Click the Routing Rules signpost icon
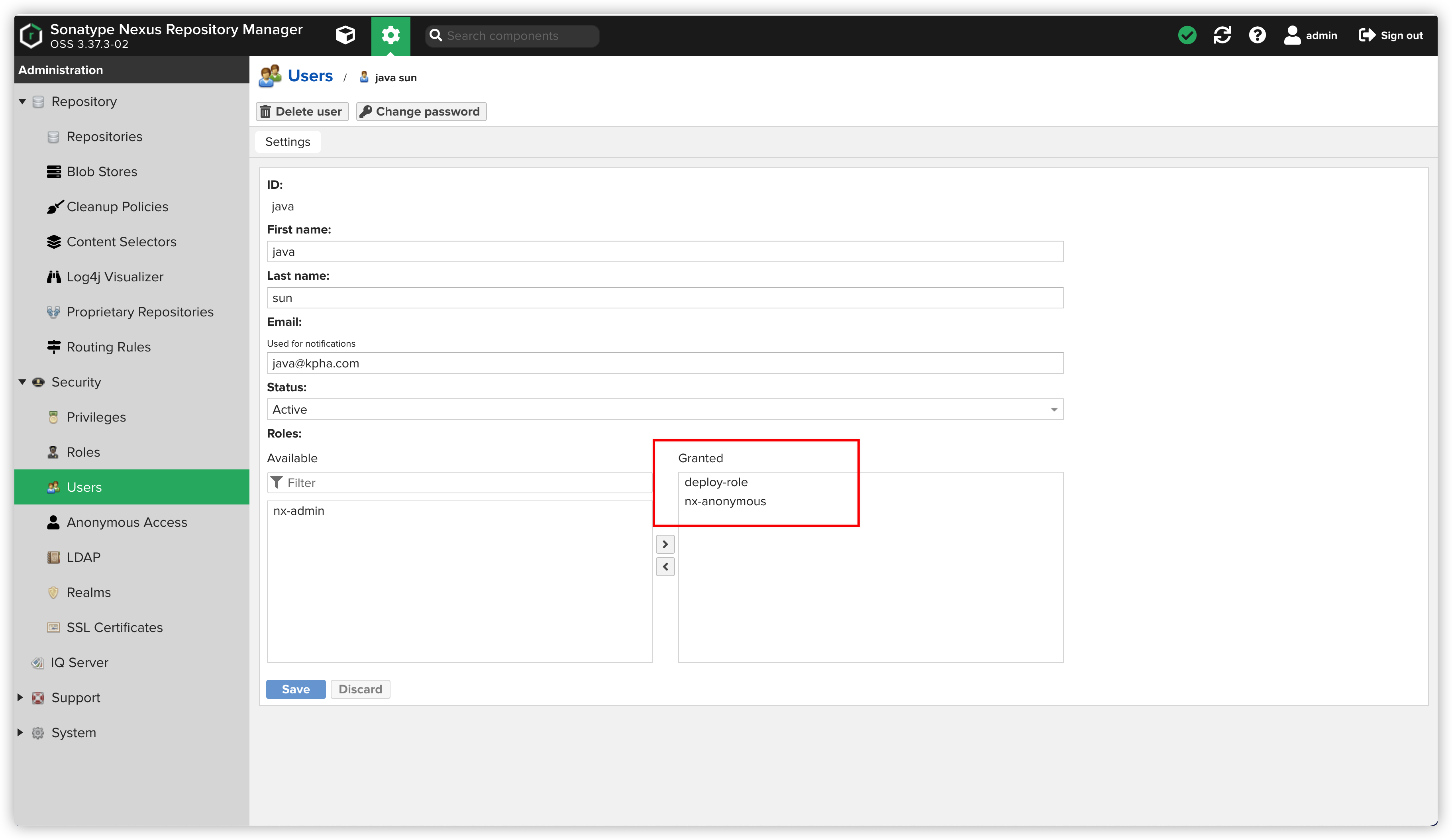The image size is (1452, 840). tap(53, 347)
